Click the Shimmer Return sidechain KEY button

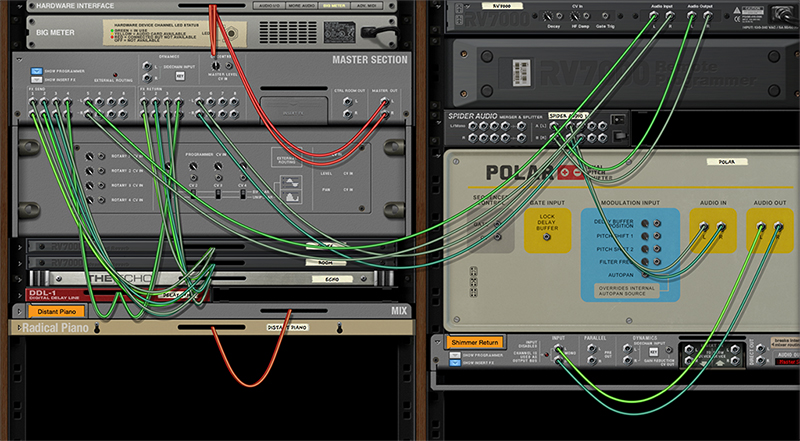(x=653, y=352)
